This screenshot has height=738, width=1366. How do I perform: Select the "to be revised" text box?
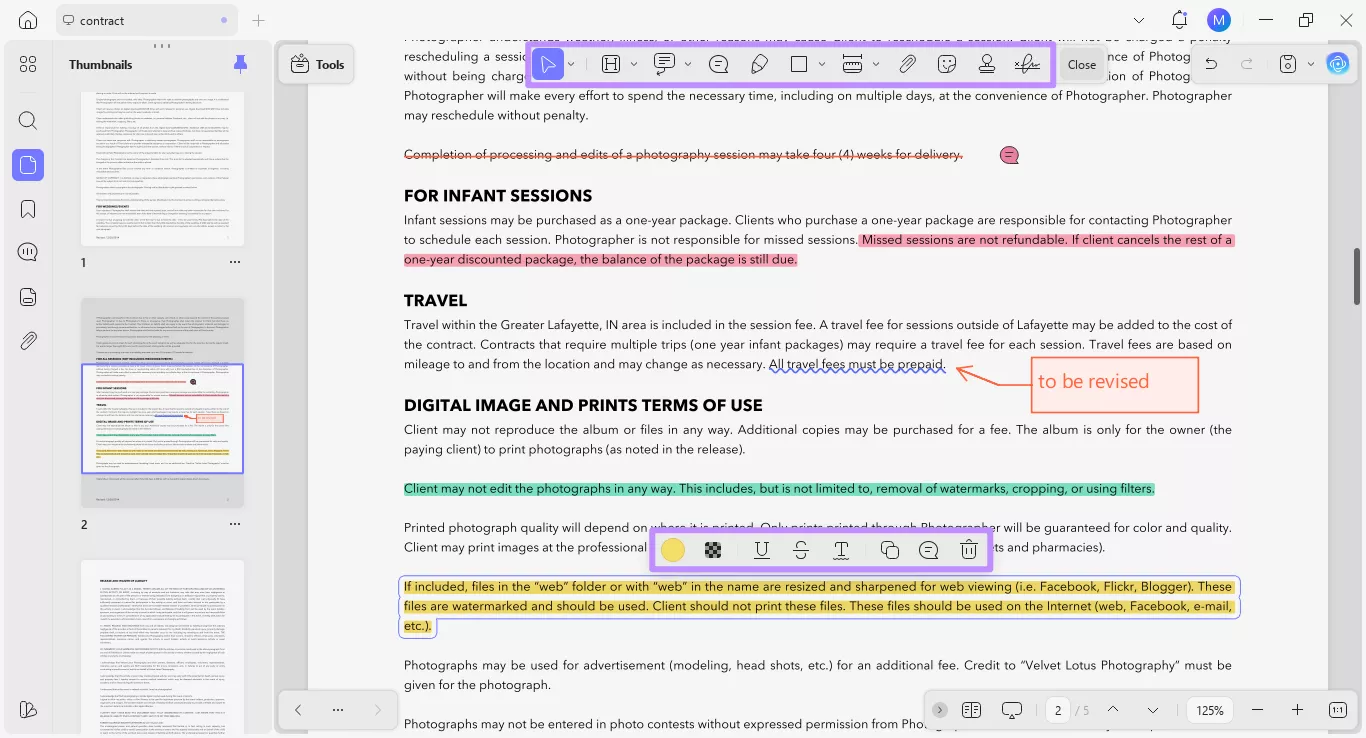point(1115,384)
